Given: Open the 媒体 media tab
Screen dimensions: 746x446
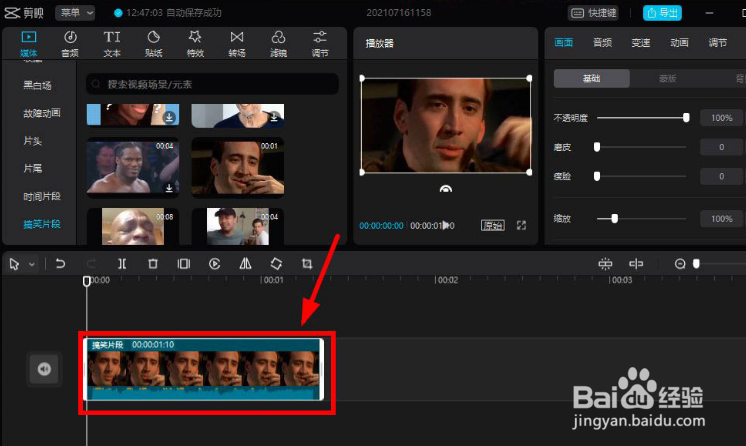Looking at the screenshot, I should click(x=28, y=43).
